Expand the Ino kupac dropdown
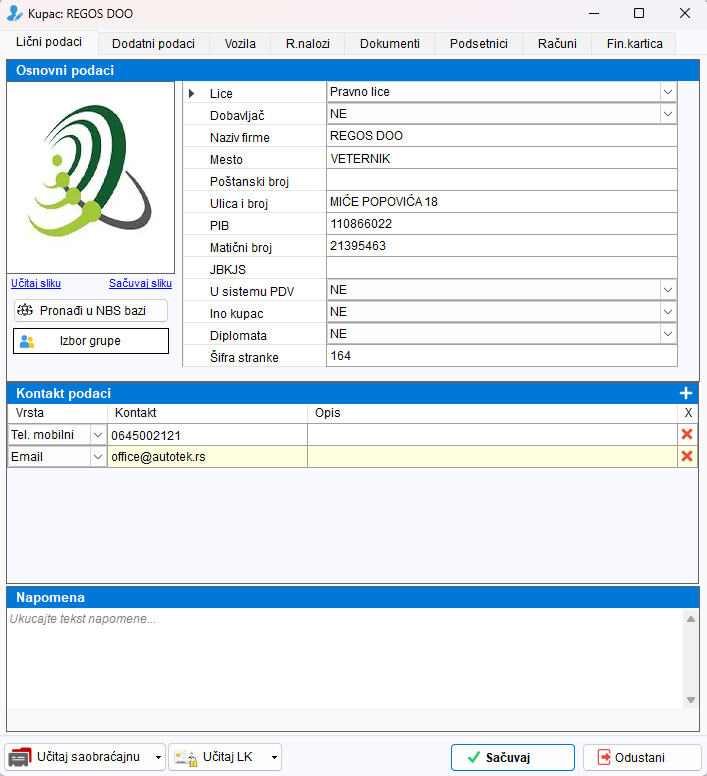 coord(667,312)
